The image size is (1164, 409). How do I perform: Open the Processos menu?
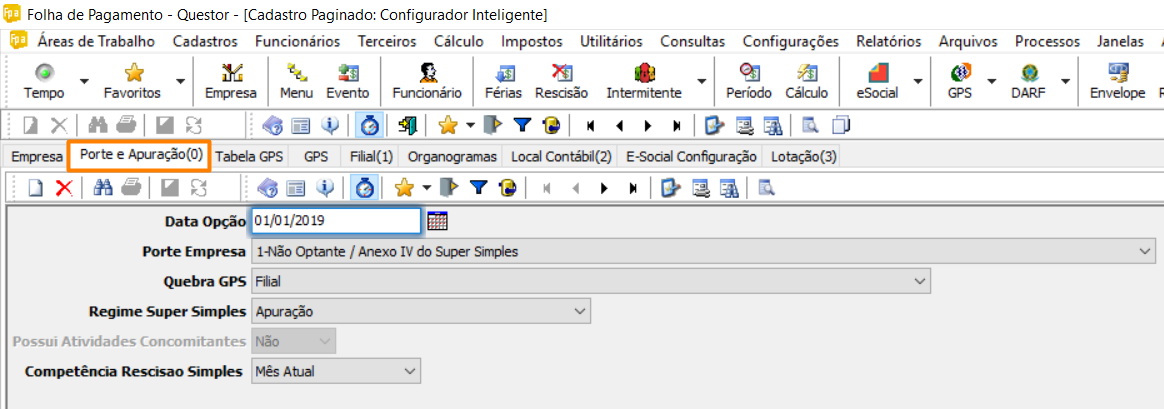pyautogui.click(x=1047, y=42)
